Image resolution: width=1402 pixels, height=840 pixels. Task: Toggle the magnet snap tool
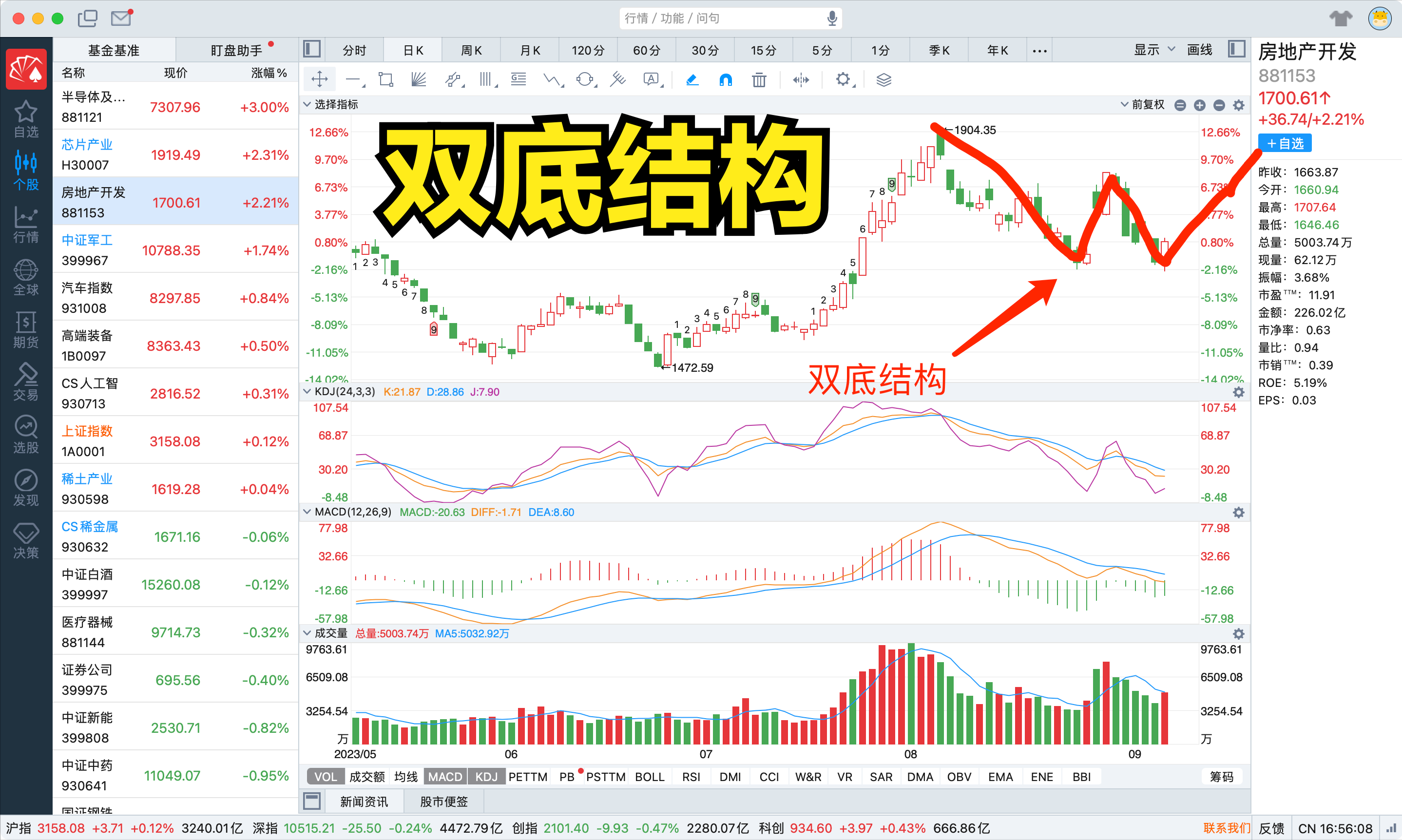coord(725,80)
